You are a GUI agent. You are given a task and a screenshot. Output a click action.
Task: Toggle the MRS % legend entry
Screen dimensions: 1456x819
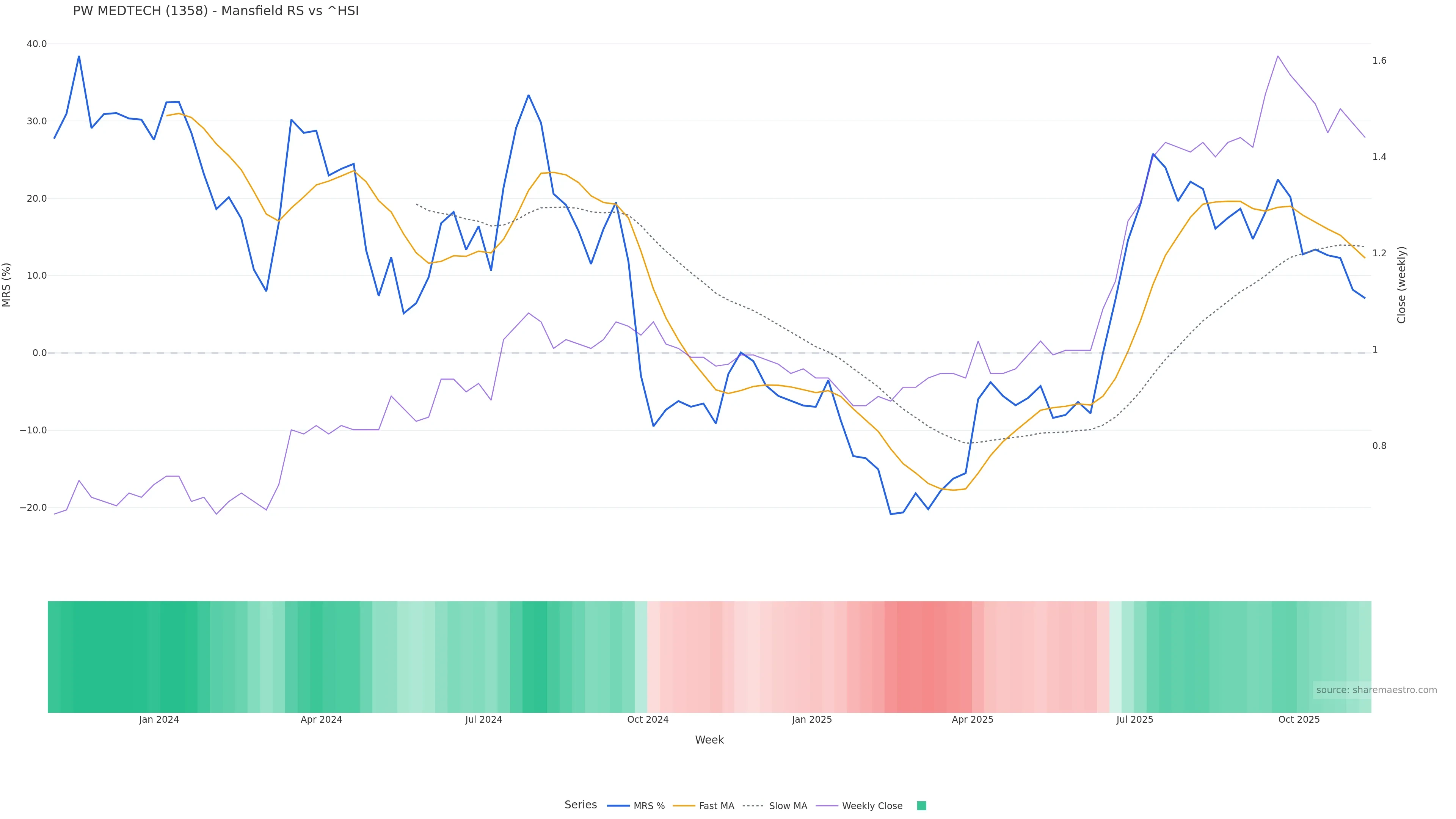(x=648, y=805)
